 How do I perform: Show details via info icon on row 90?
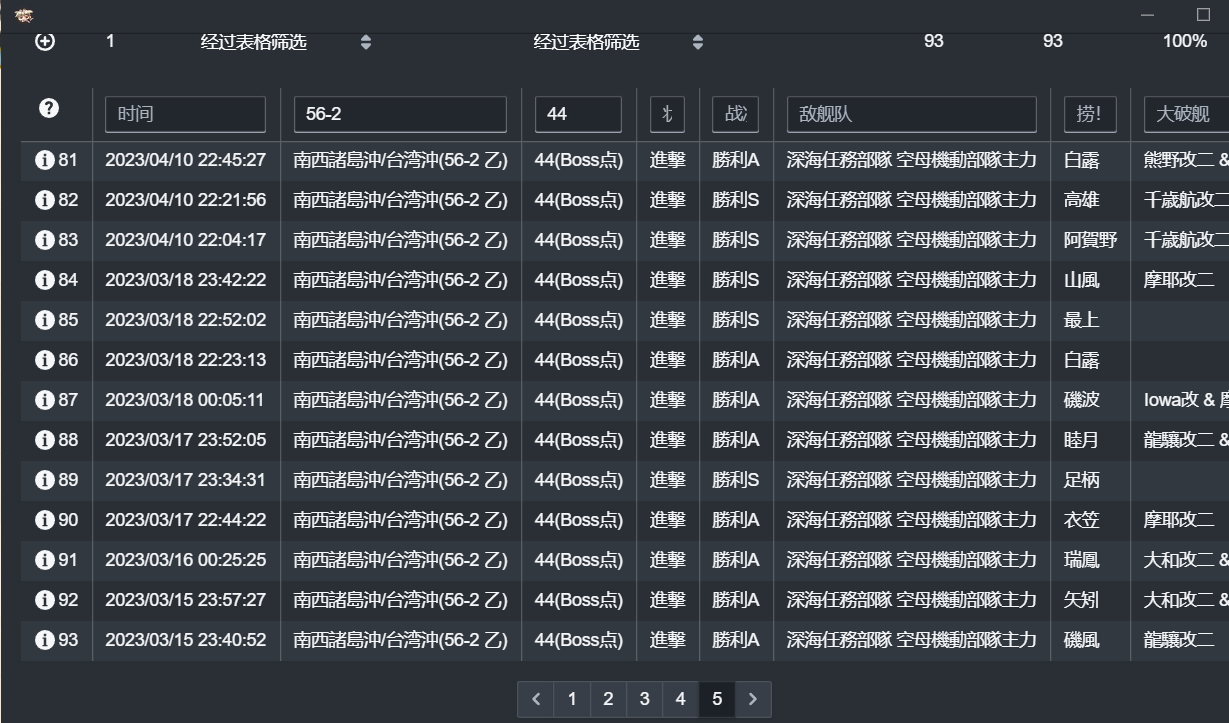point(44,520)
